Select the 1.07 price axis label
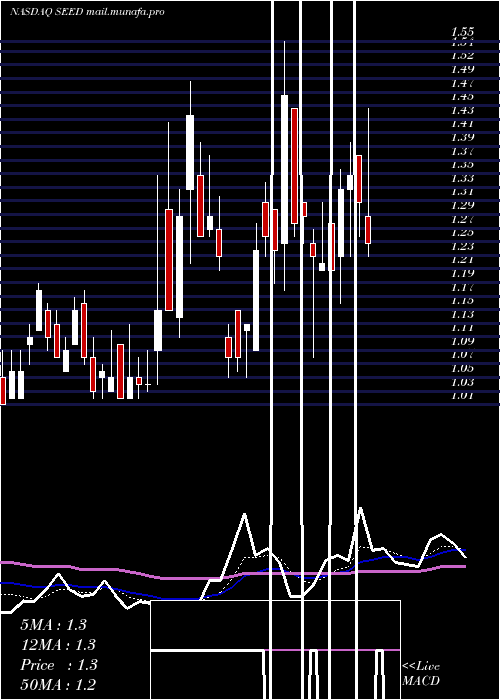Viewport: 500px width, 700px height. point(462,355)
